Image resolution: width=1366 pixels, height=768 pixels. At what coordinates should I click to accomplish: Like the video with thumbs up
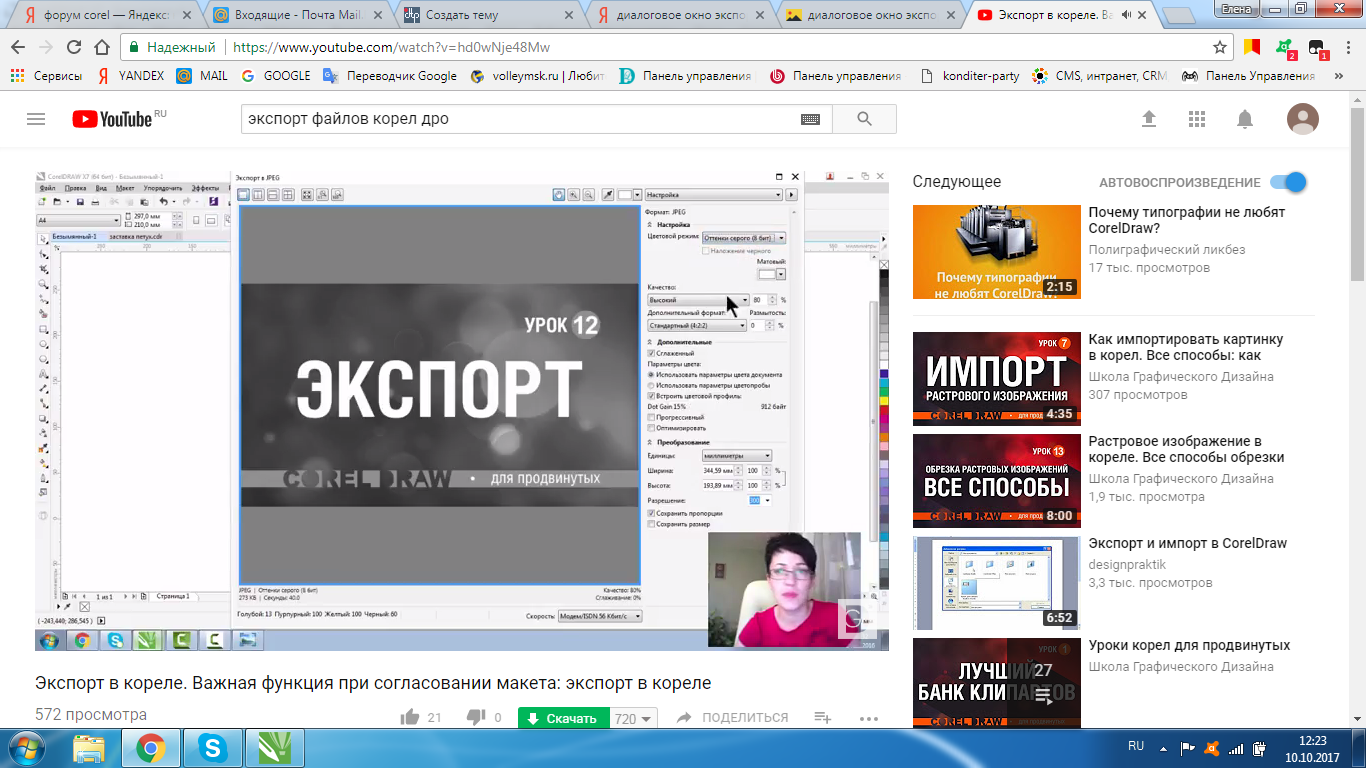click(x=410, y=717)
